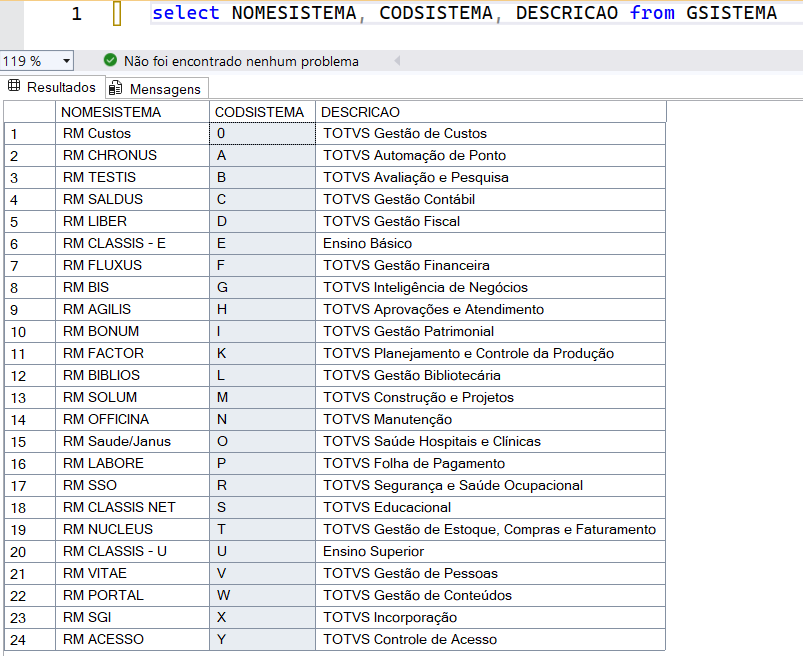
Task: Select the 'TOTVS Incorporação' cell
Action: [x=491, y=618]
